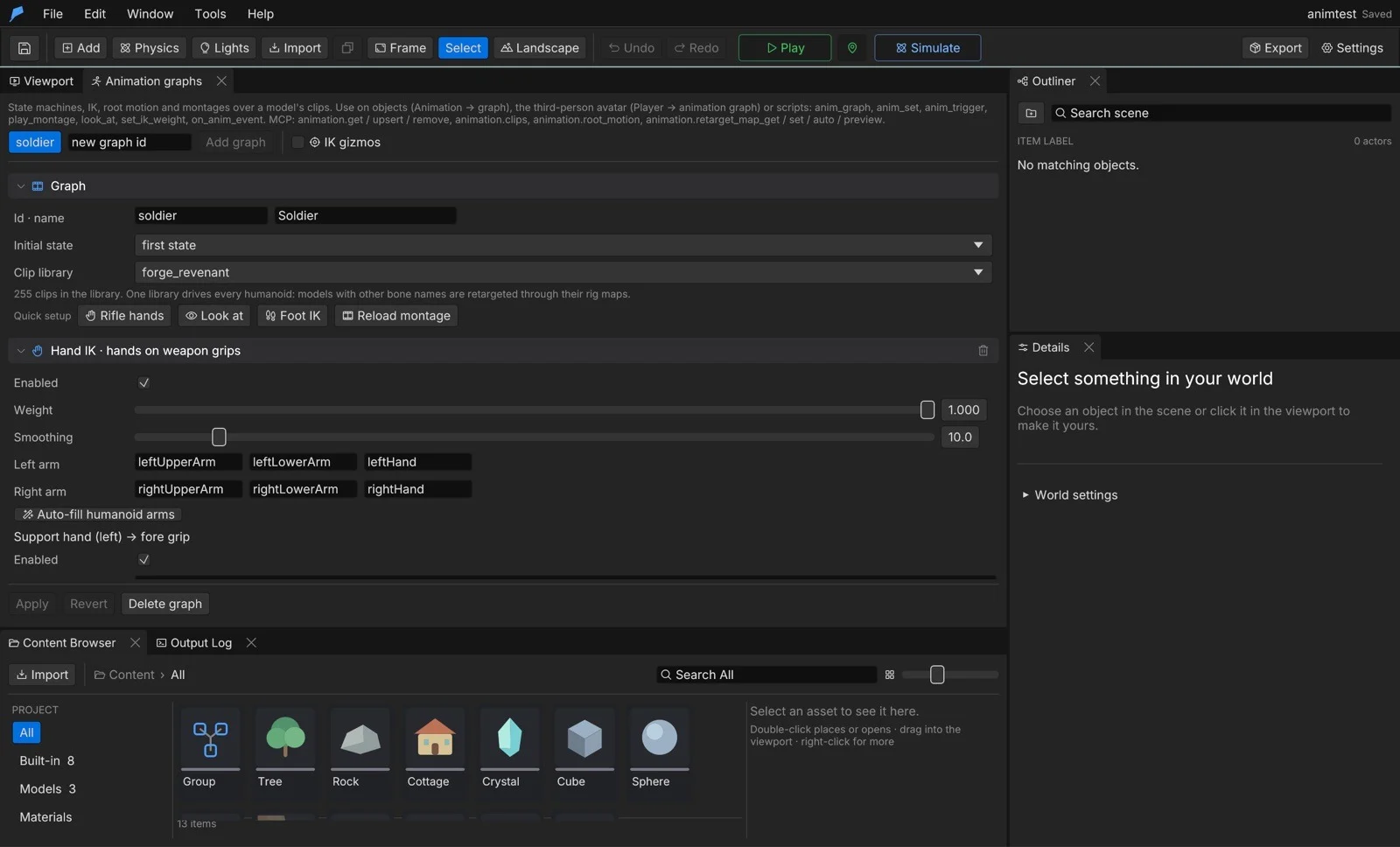Select the Rock asset icon
This screenshot has width=1400, height=847.
point(360,739)
